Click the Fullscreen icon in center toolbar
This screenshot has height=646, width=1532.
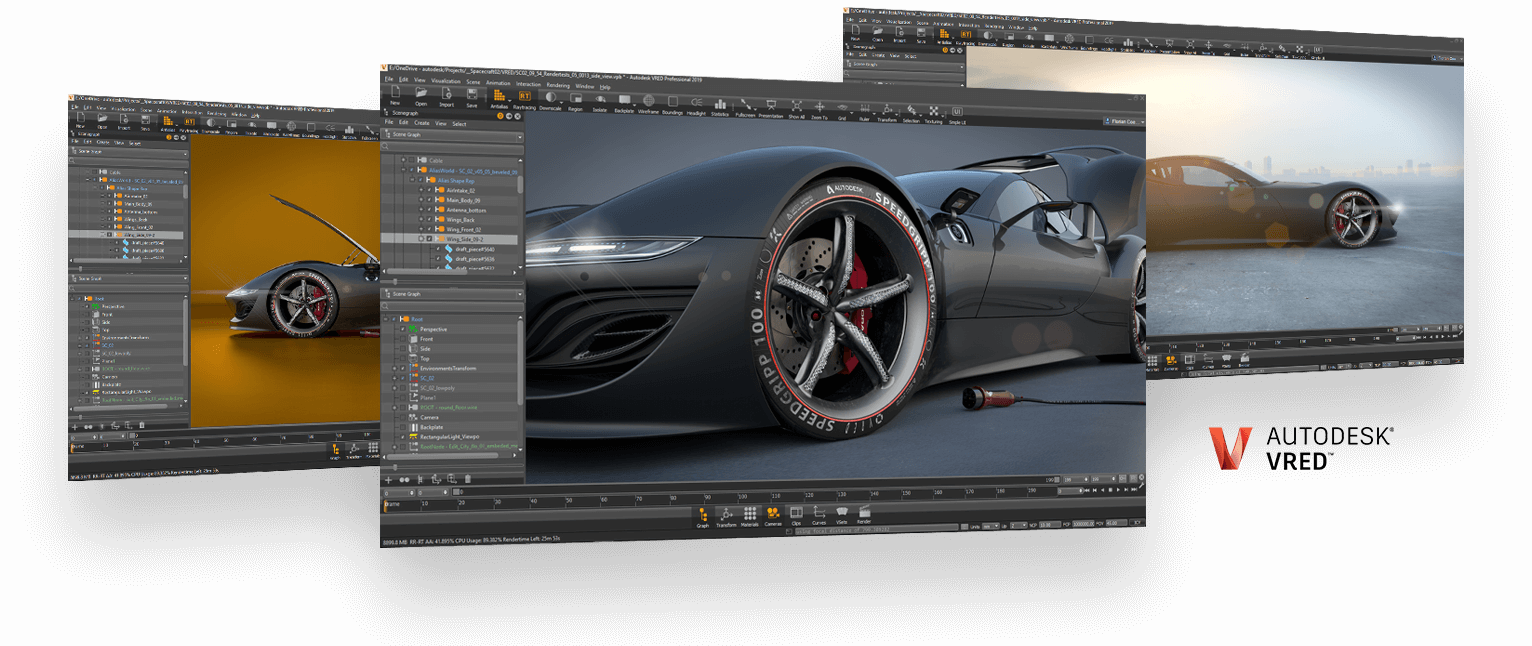[746, 105]
